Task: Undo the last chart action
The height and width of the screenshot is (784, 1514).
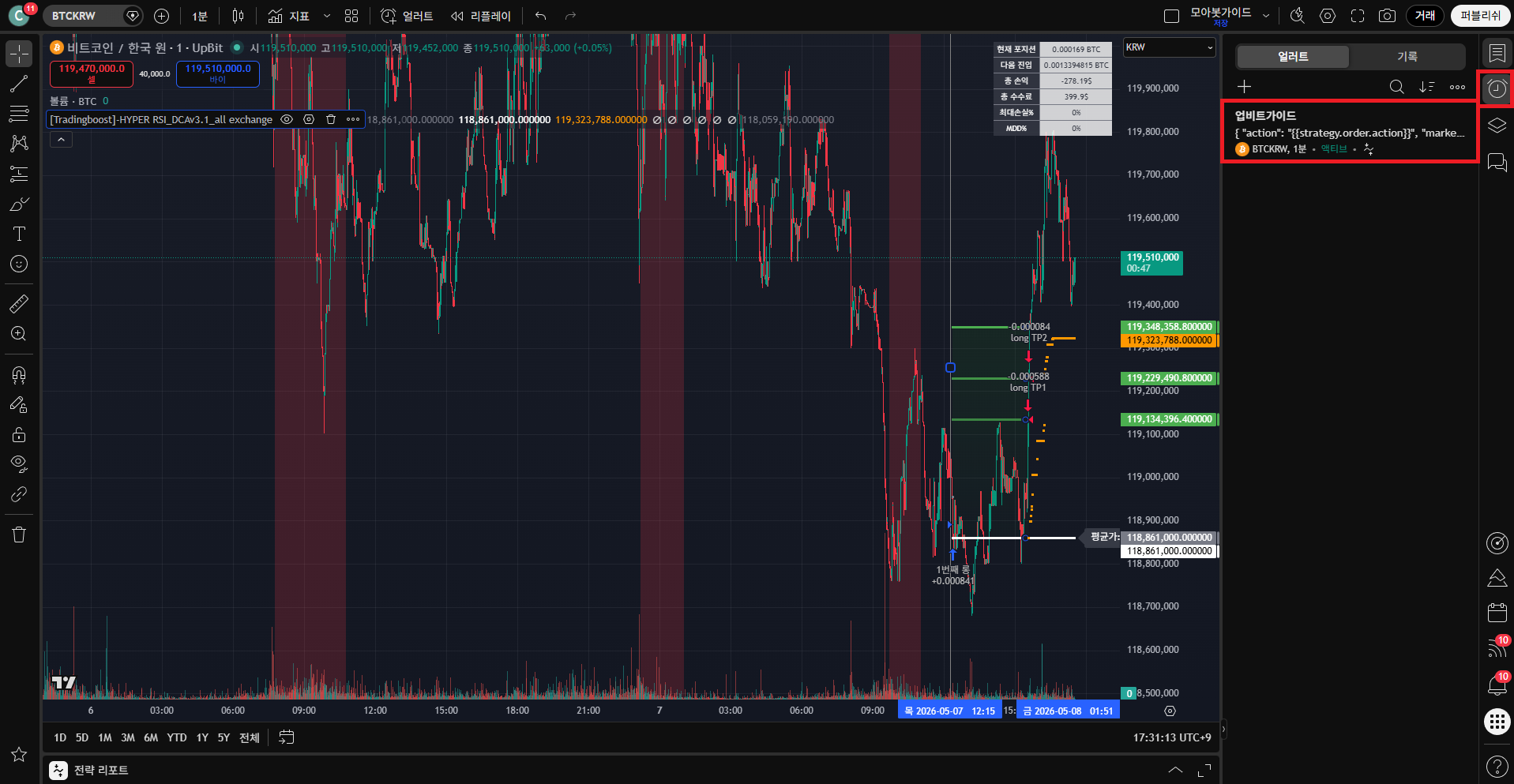Action: coord(540,16)
